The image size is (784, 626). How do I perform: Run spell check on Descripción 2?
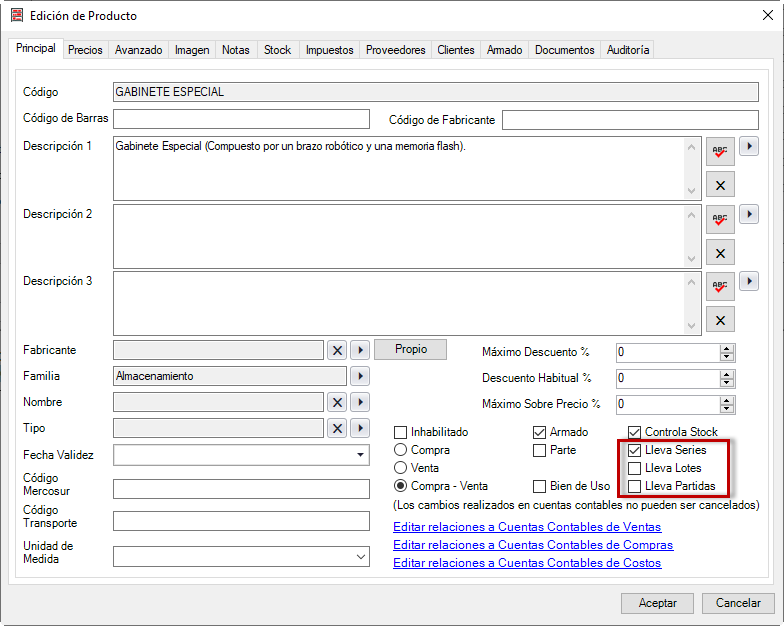[720, 219]
